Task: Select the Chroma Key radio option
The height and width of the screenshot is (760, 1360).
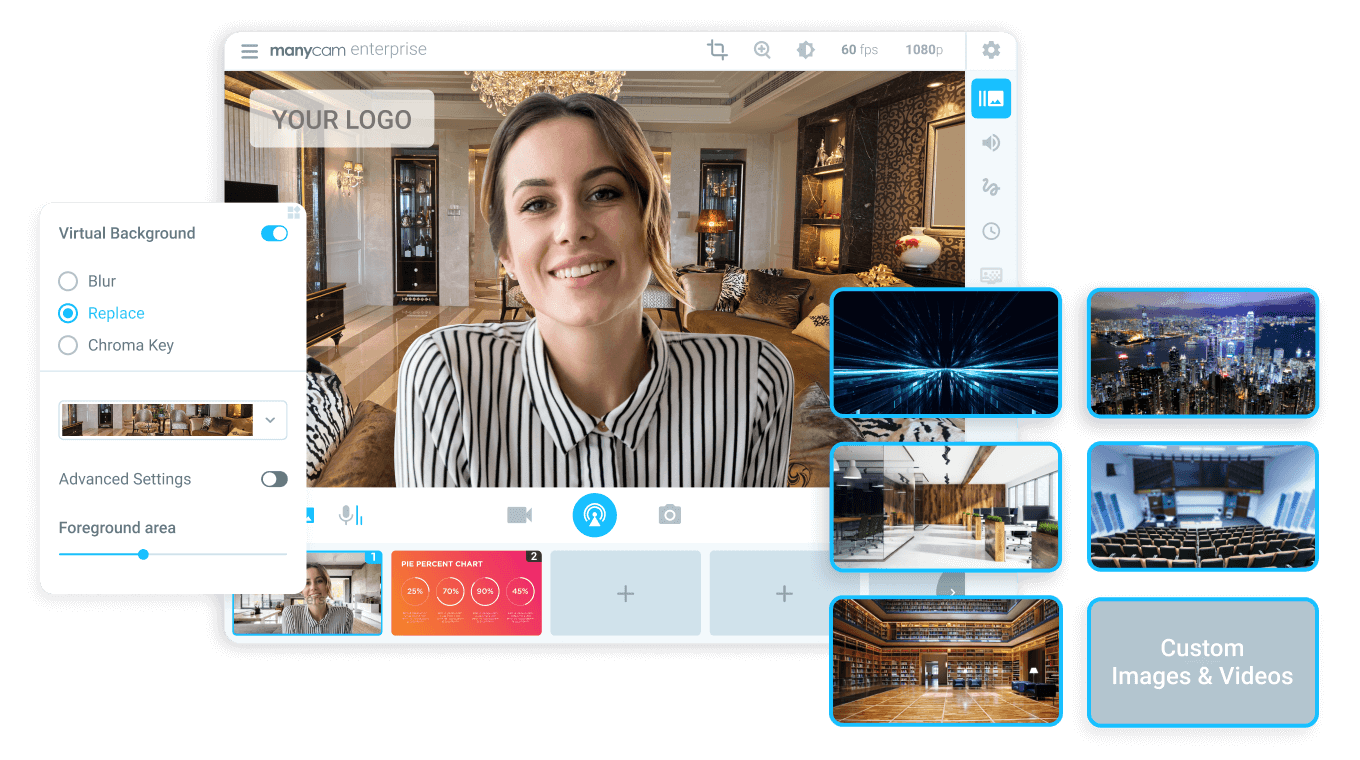Action: click(68, 345)
